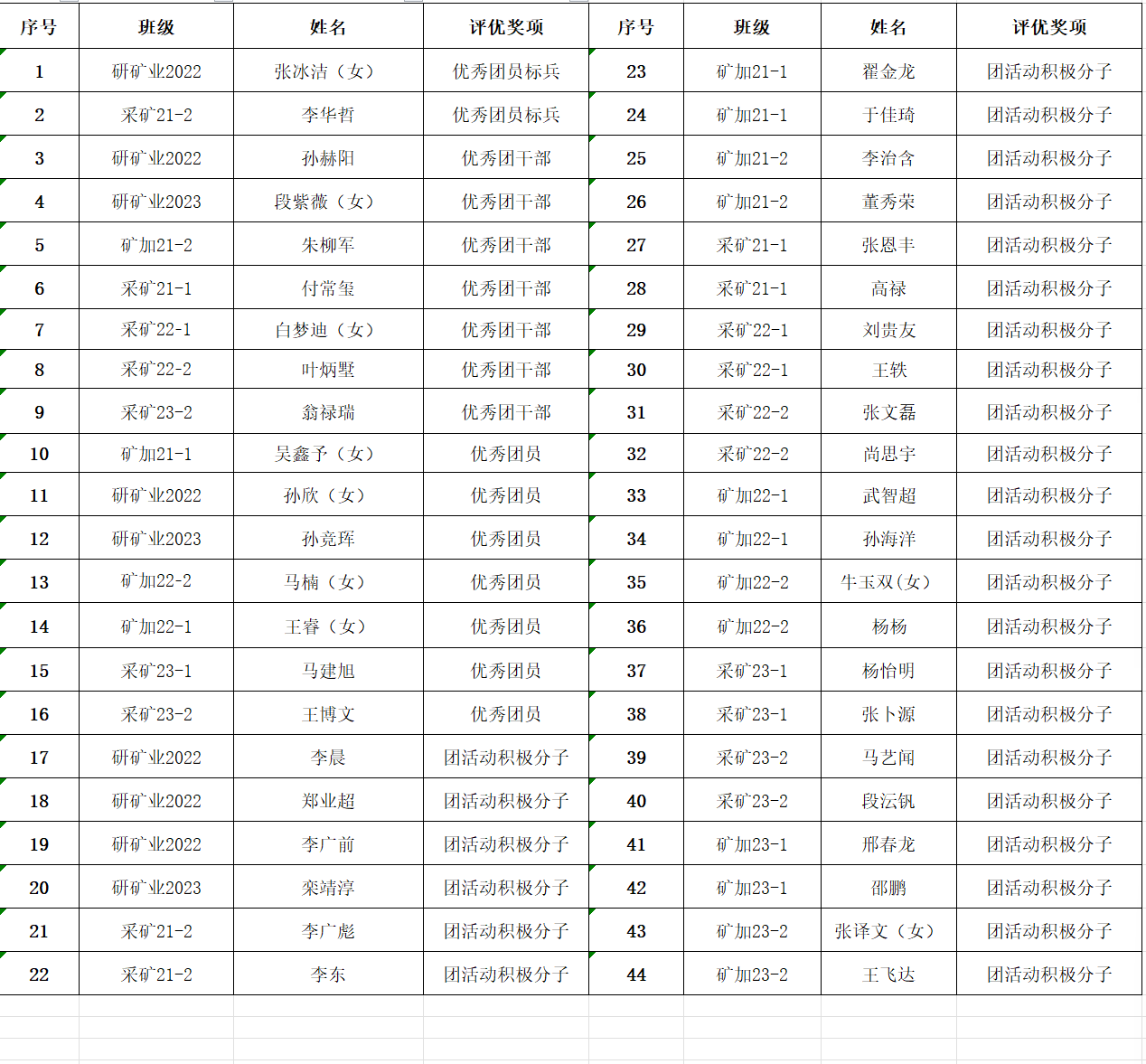The width and height of the screenshot is (1146, 1064).
Task: Click the name cell 邢春龙
Action: pyautogui.click(x=888, y=844)
